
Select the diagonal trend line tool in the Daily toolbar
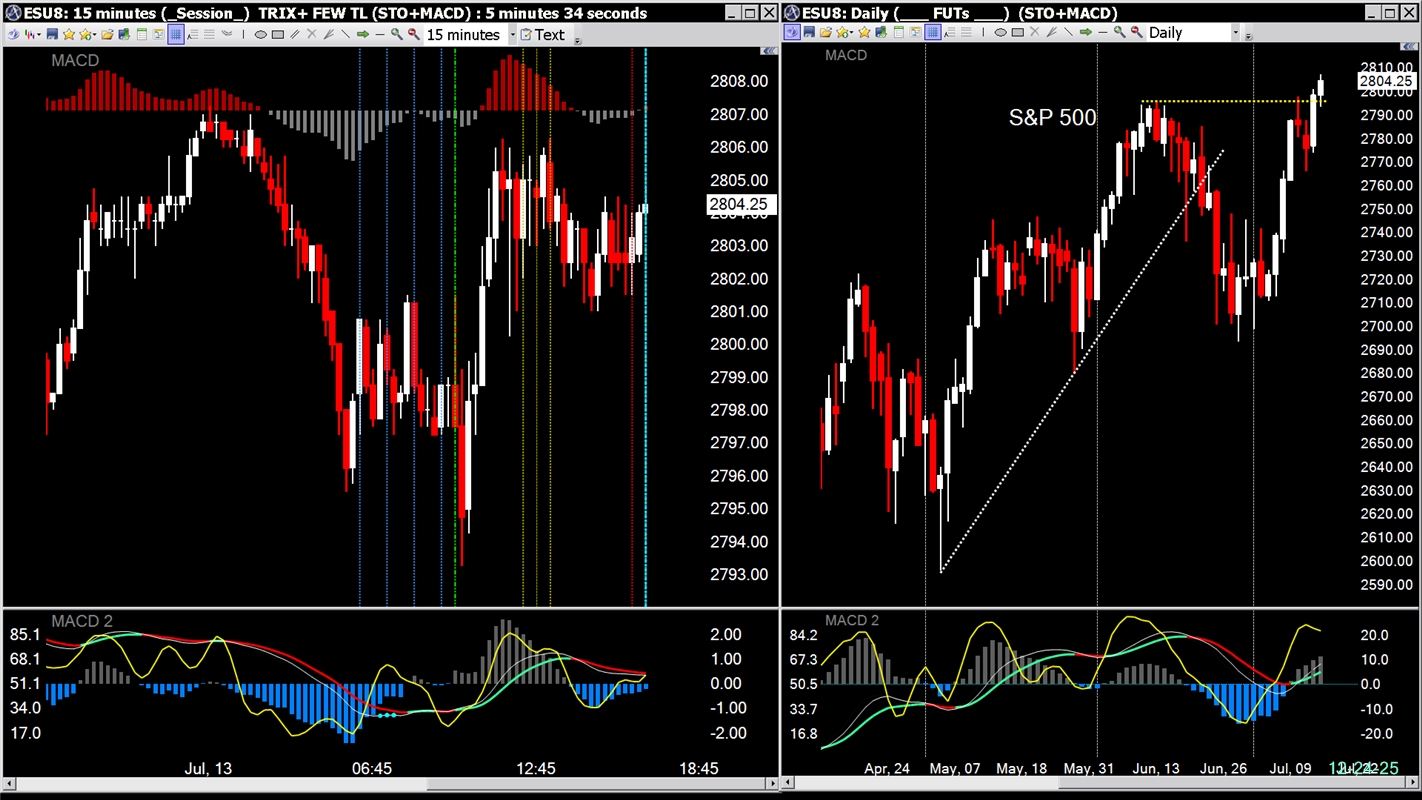pyautogui.click(x=1068, y=32)
